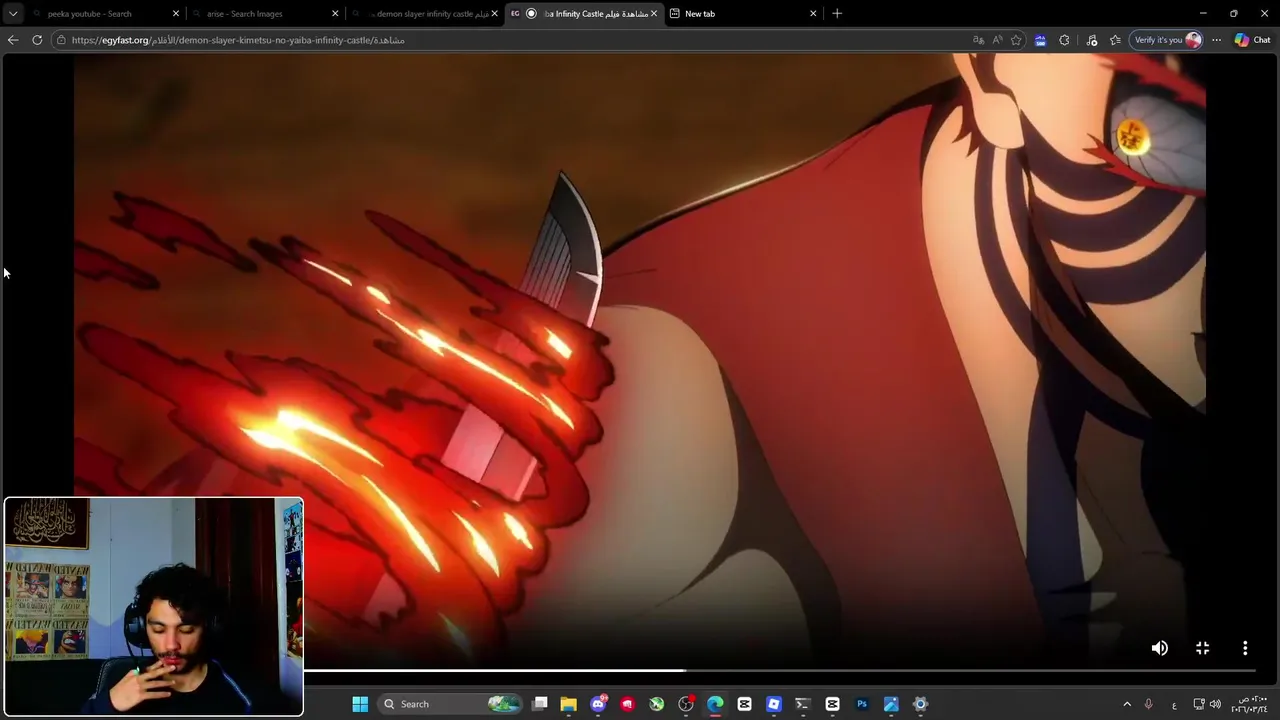Close the 'arise - Search Images' tab
The width and height of the screenshot is (1280, 720).
[335, 14]
